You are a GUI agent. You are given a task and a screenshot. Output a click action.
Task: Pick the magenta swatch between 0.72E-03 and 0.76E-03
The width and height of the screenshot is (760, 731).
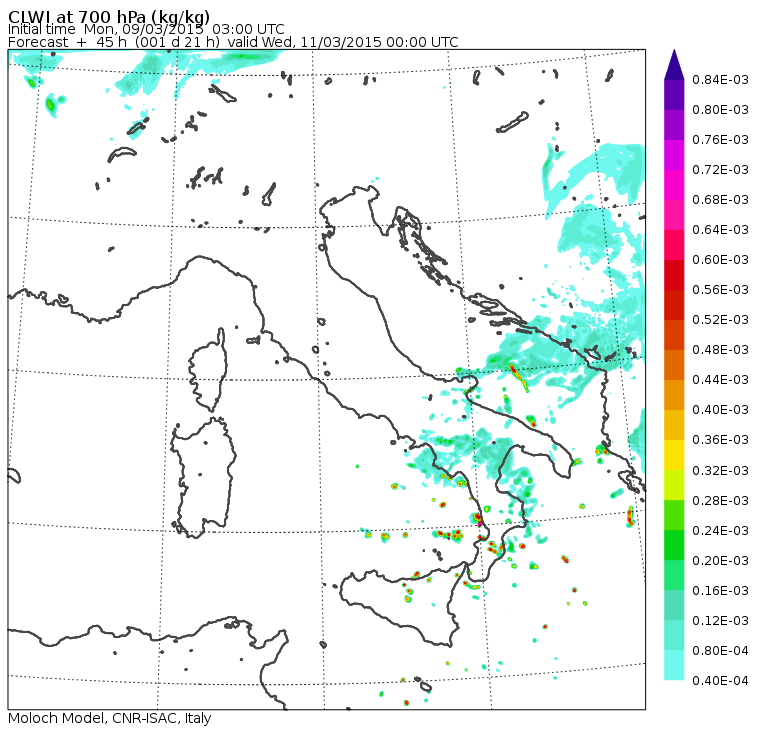pyautogui.click(x=674, y=155)
